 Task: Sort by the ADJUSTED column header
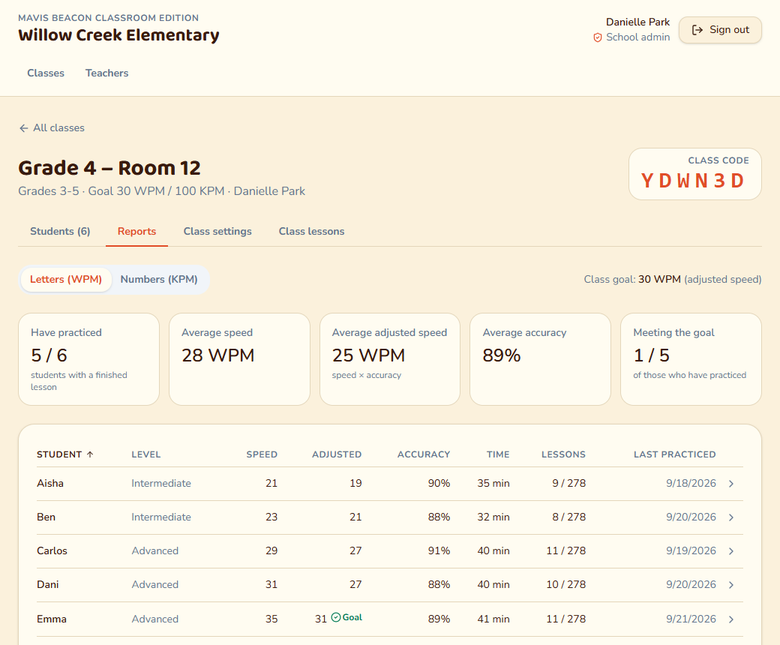pyautogui.click(x=337, y=455)
